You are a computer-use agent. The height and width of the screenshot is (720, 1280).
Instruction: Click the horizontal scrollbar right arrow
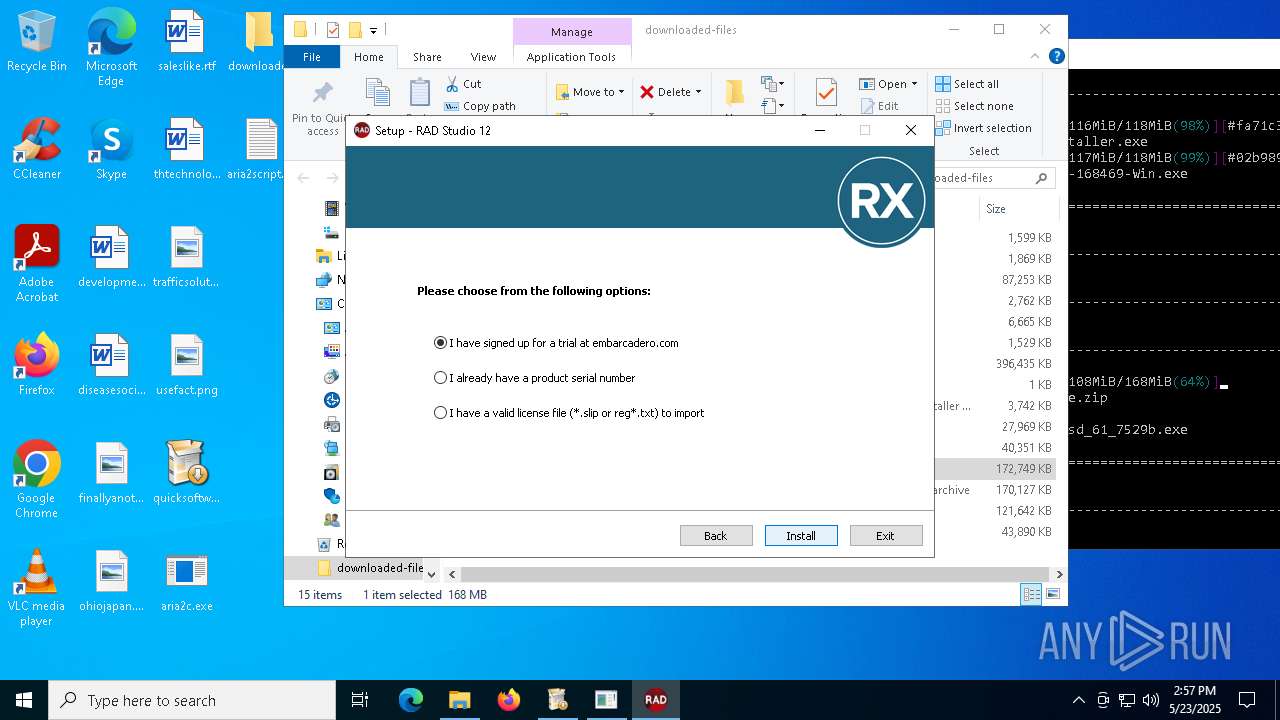click(x=1059, y=574)
